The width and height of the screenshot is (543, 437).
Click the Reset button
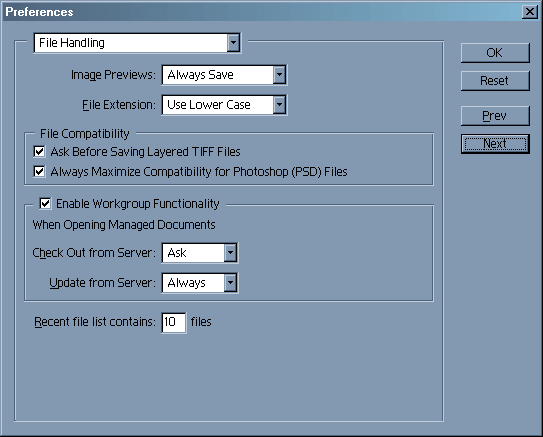(495, 81)
